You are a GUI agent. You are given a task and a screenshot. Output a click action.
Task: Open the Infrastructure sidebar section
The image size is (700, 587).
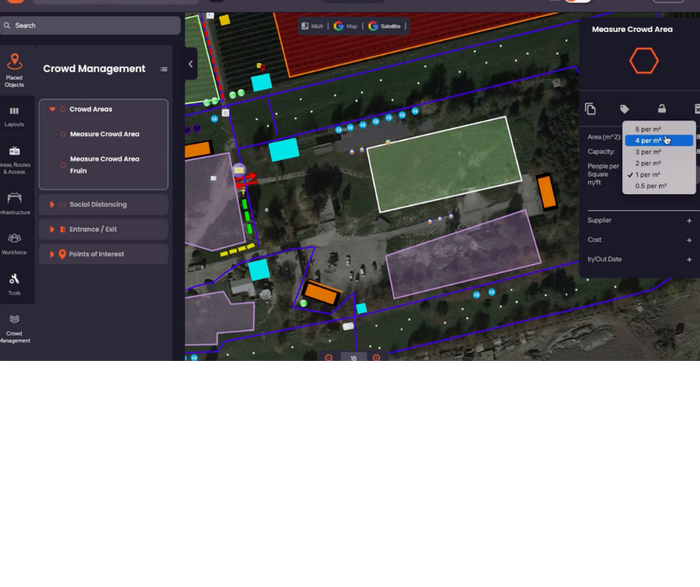click(14, 203)
